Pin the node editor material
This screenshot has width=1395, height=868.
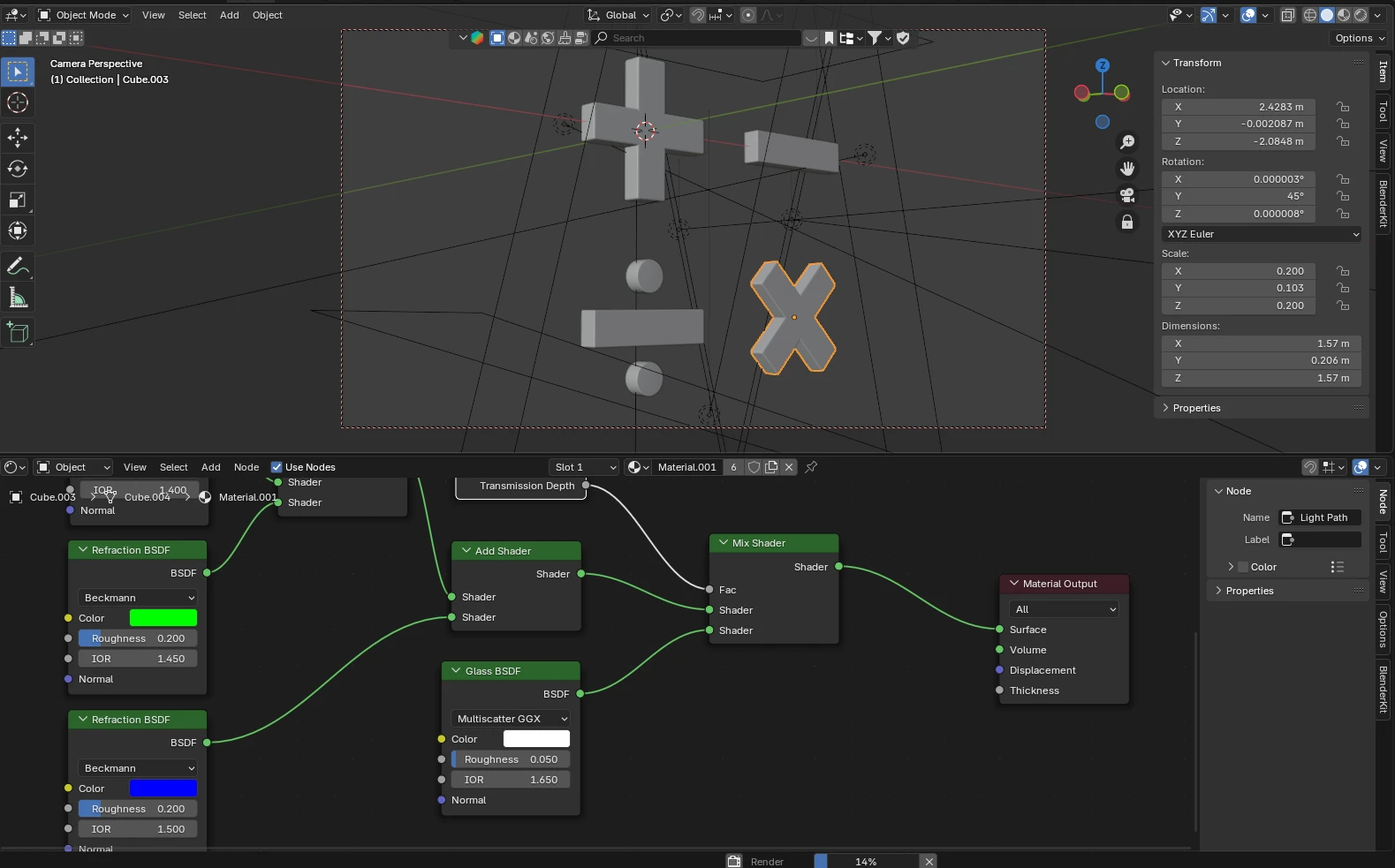tap(811, 467)
